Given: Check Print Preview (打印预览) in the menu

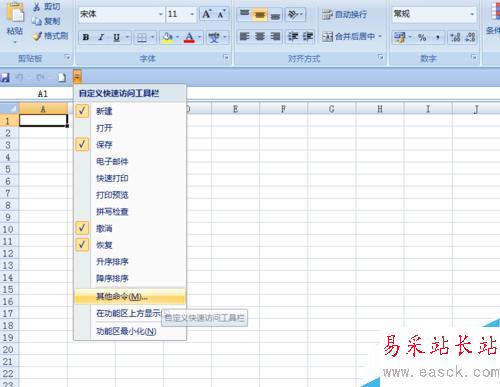Looking at the screenshot, I should click(x=130, y=195).
